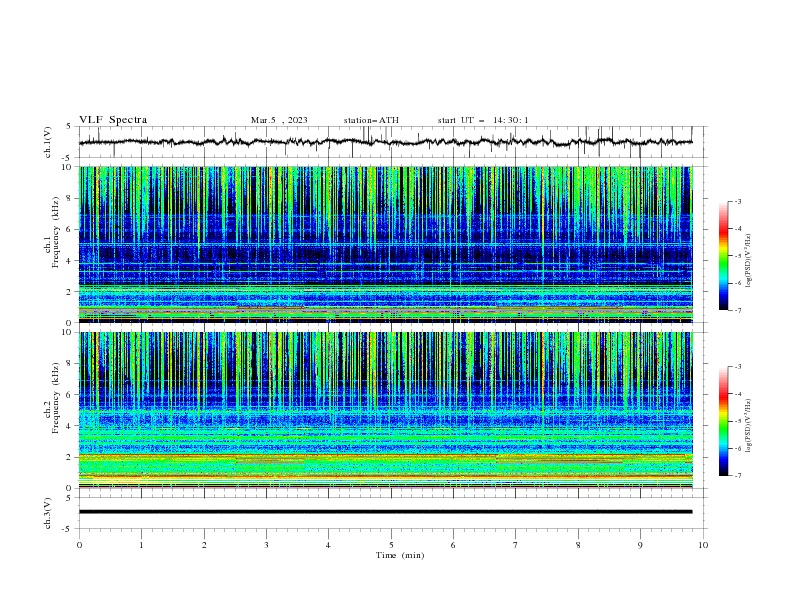The height and width of the screenshot is (612, 792).
Task: Click the ch.1 spectrogram color scale bar
Action: pyautogui.click(x=723, y=256)
